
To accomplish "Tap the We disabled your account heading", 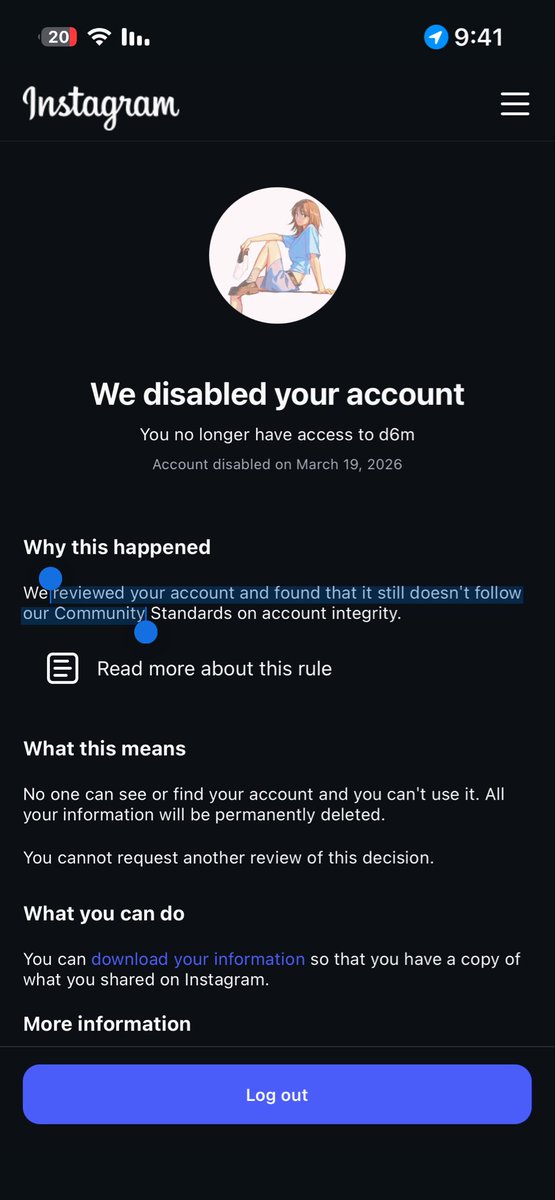I will (277, 394).
